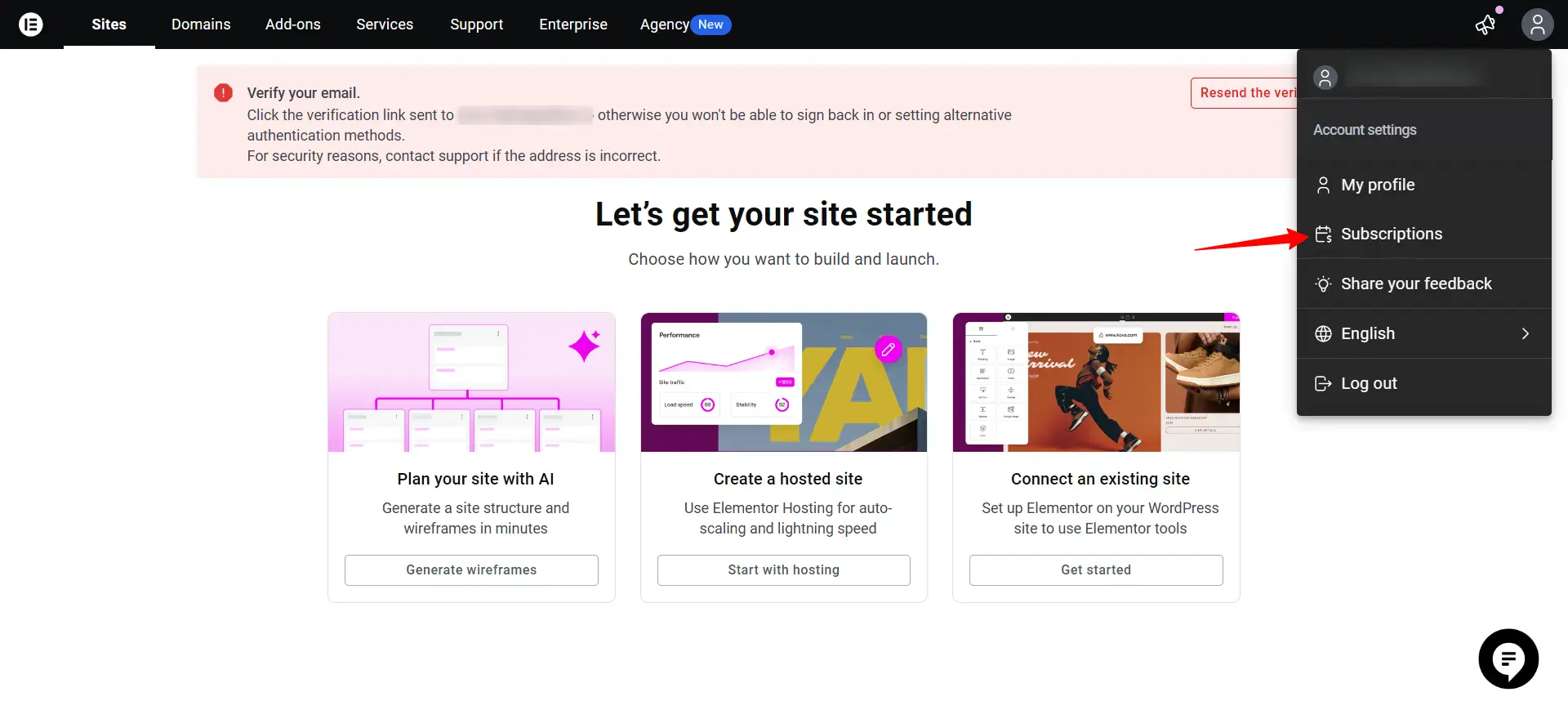Click the New badge beside Agency
Image resolution: width=1568 pixels, height=710 pixels.
710,25
